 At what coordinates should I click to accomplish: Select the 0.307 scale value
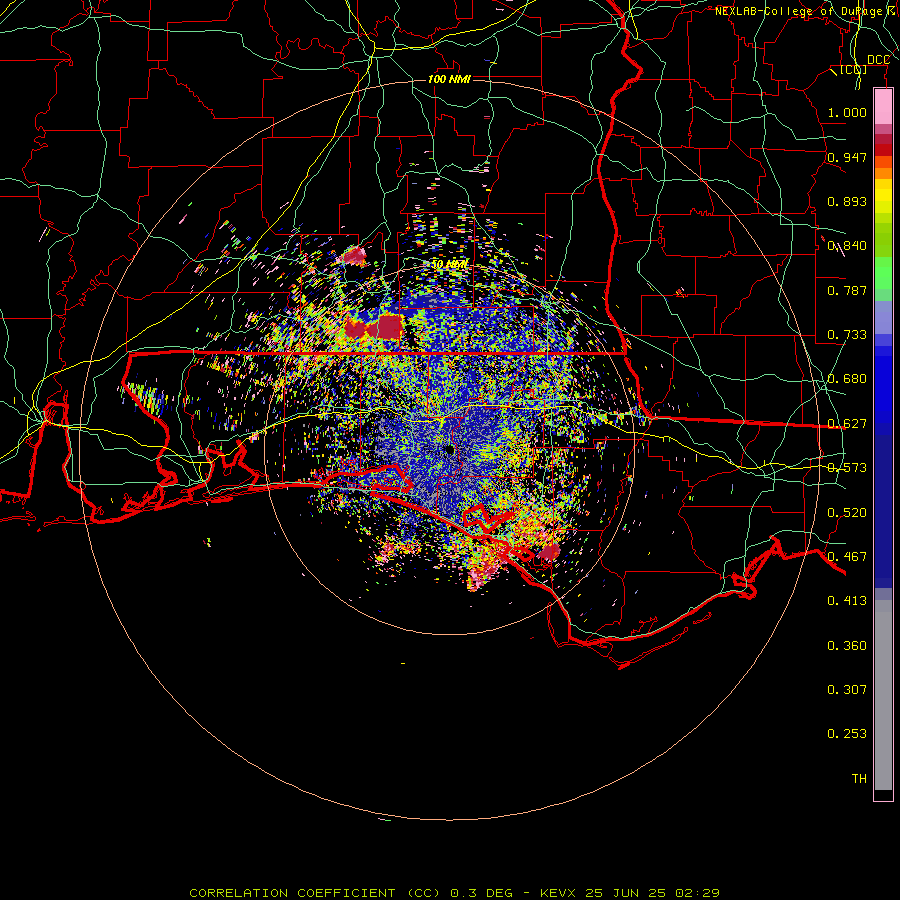847,690
